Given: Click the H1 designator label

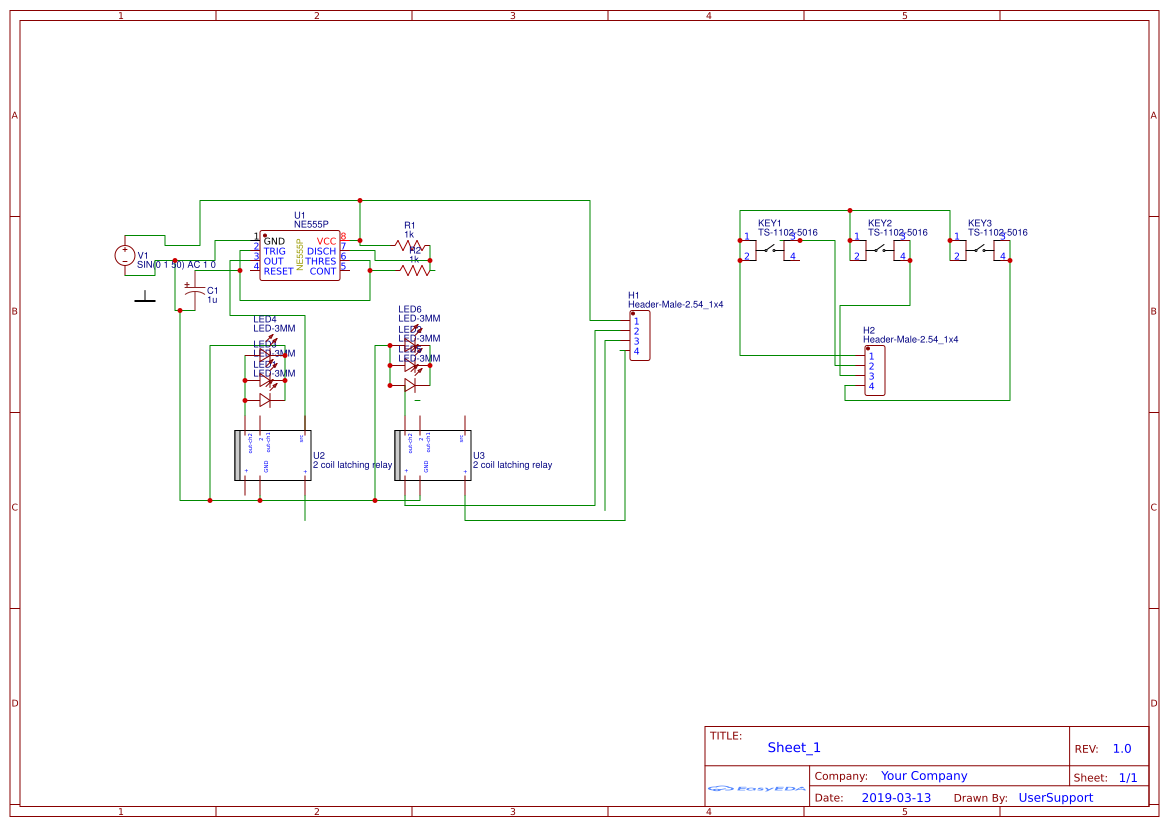Looking at the screenshot, I should pyautogui.click(x=634, y=295).
